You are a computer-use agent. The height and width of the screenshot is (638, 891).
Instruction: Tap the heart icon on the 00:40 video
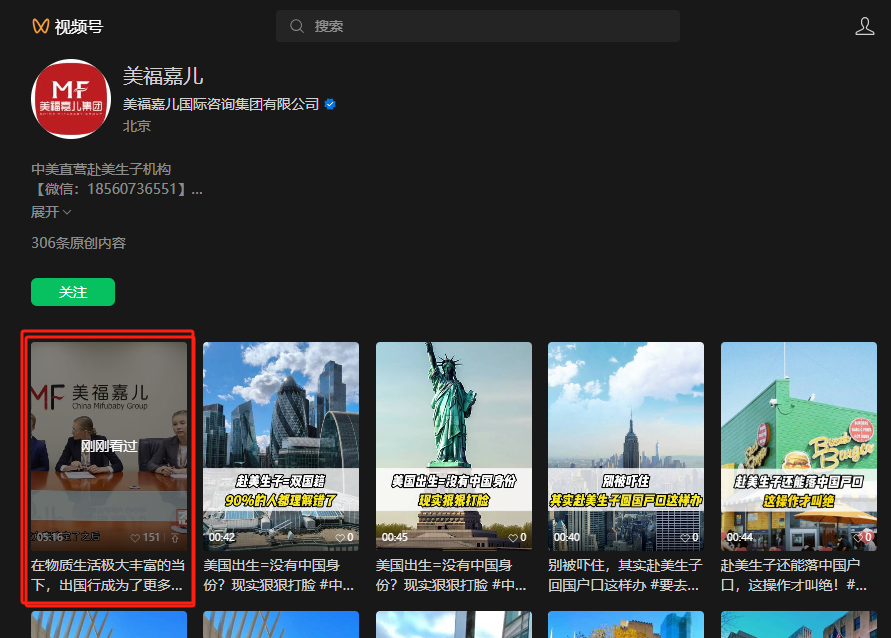click(685, 537)
